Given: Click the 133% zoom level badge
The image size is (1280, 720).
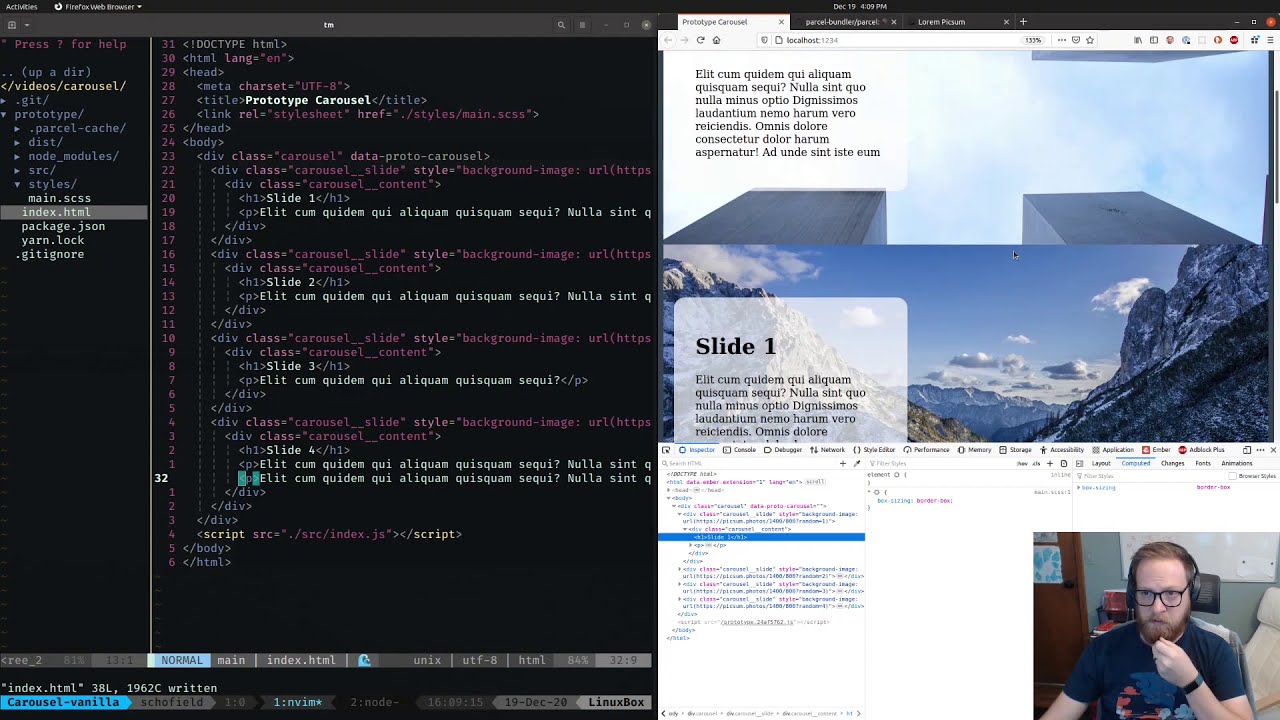Looking at the screenshot, I should pyautogui.click(x=1033, y=40).
